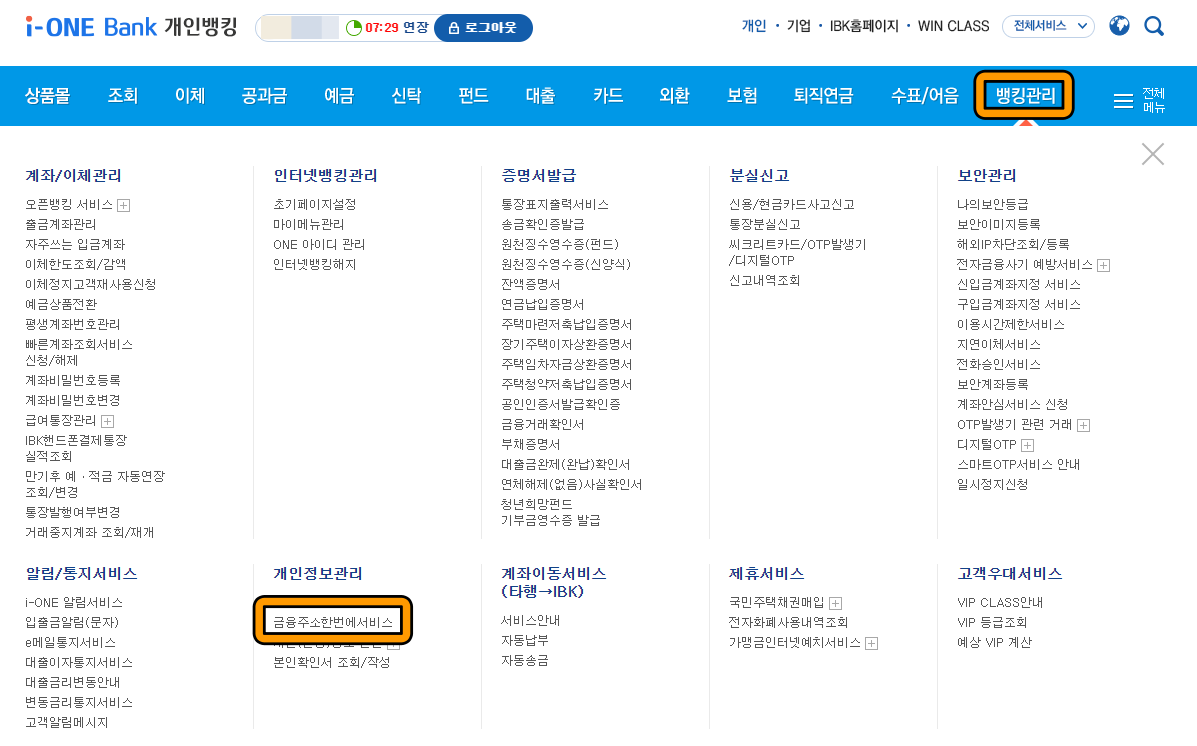Open 잔액증명서 link
The image size is (1197, 746).
click(x=531, y=284)
